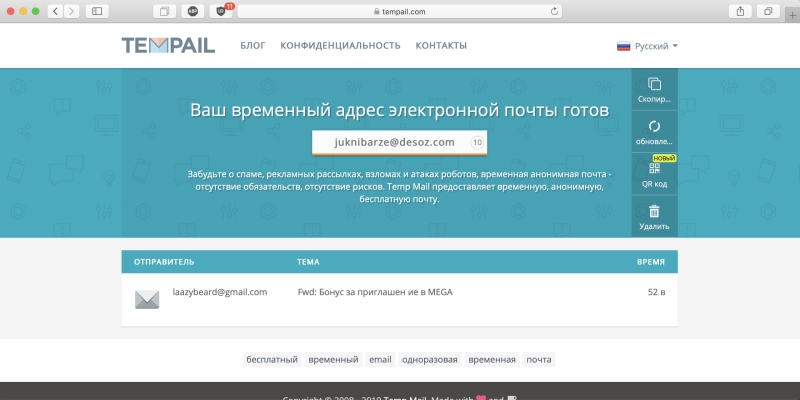
Task: Click the juknibarze@desoz.com address field
Action: coord(393,143)
